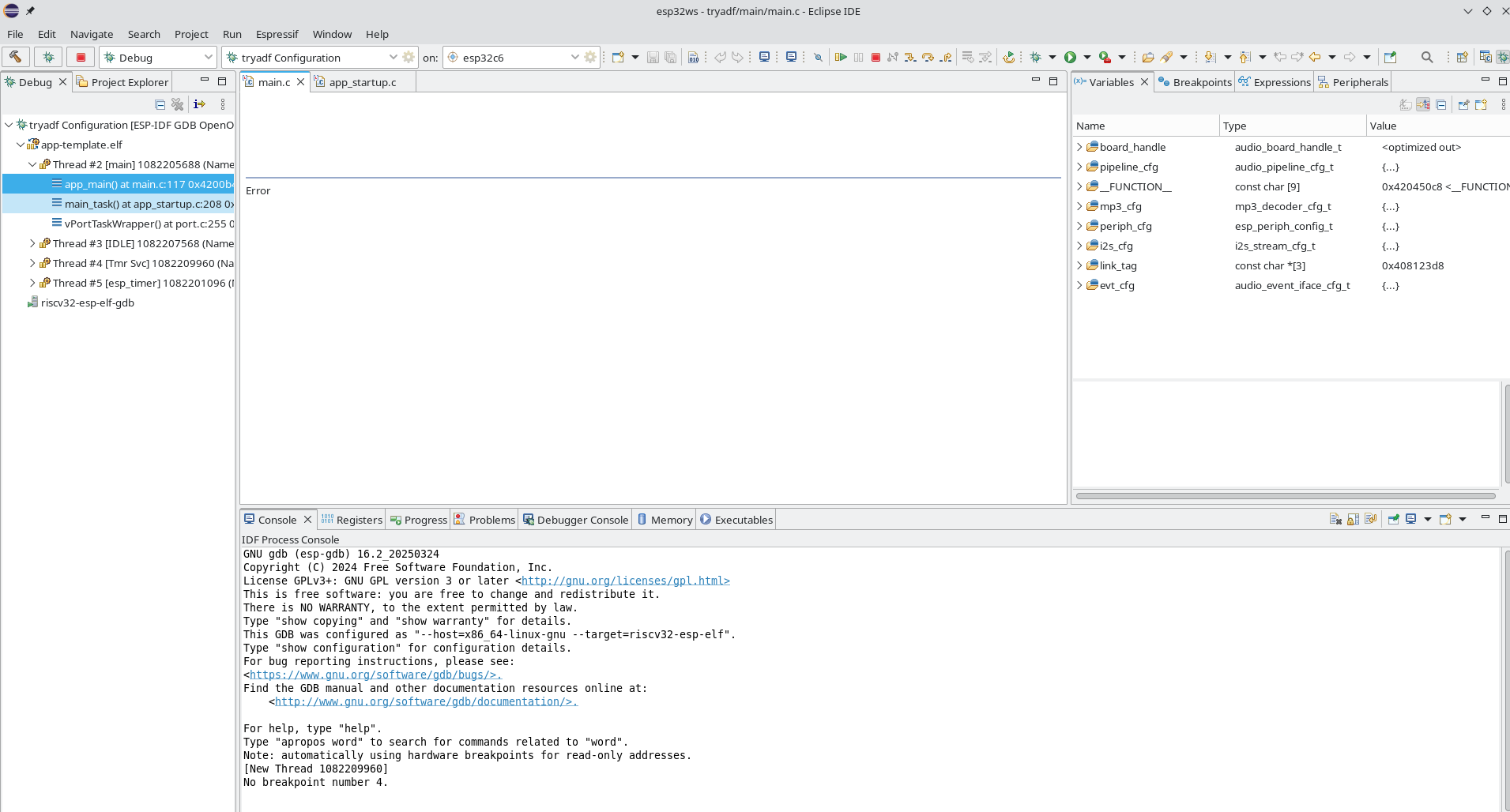Open the Run menu
This screenshot has height=812, width=1510.
(x=232, y=34)
